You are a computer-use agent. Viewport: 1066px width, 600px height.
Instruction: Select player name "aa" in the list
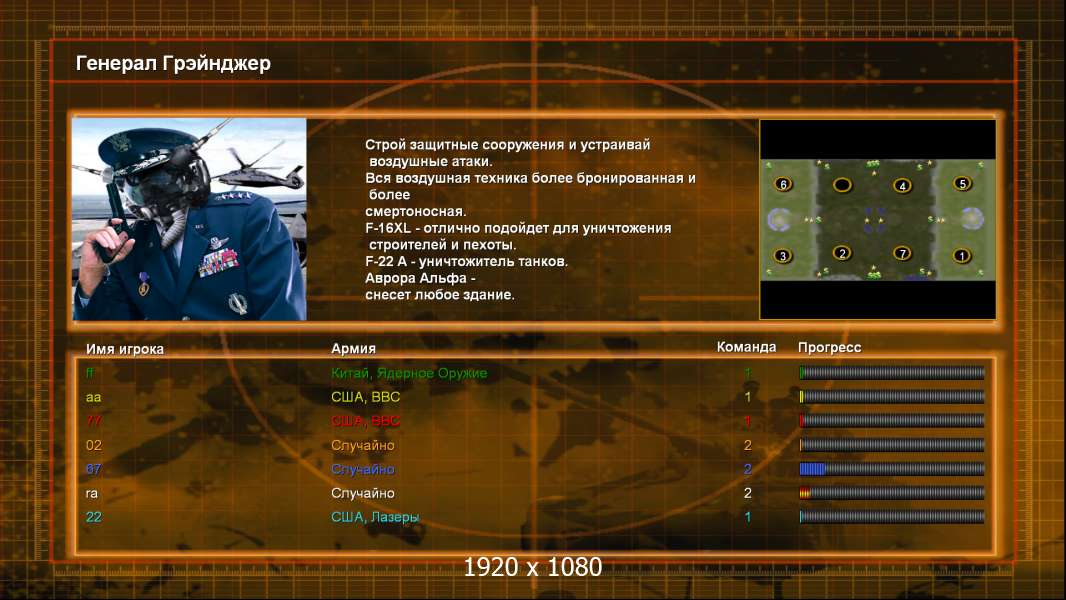pos(94,397)
